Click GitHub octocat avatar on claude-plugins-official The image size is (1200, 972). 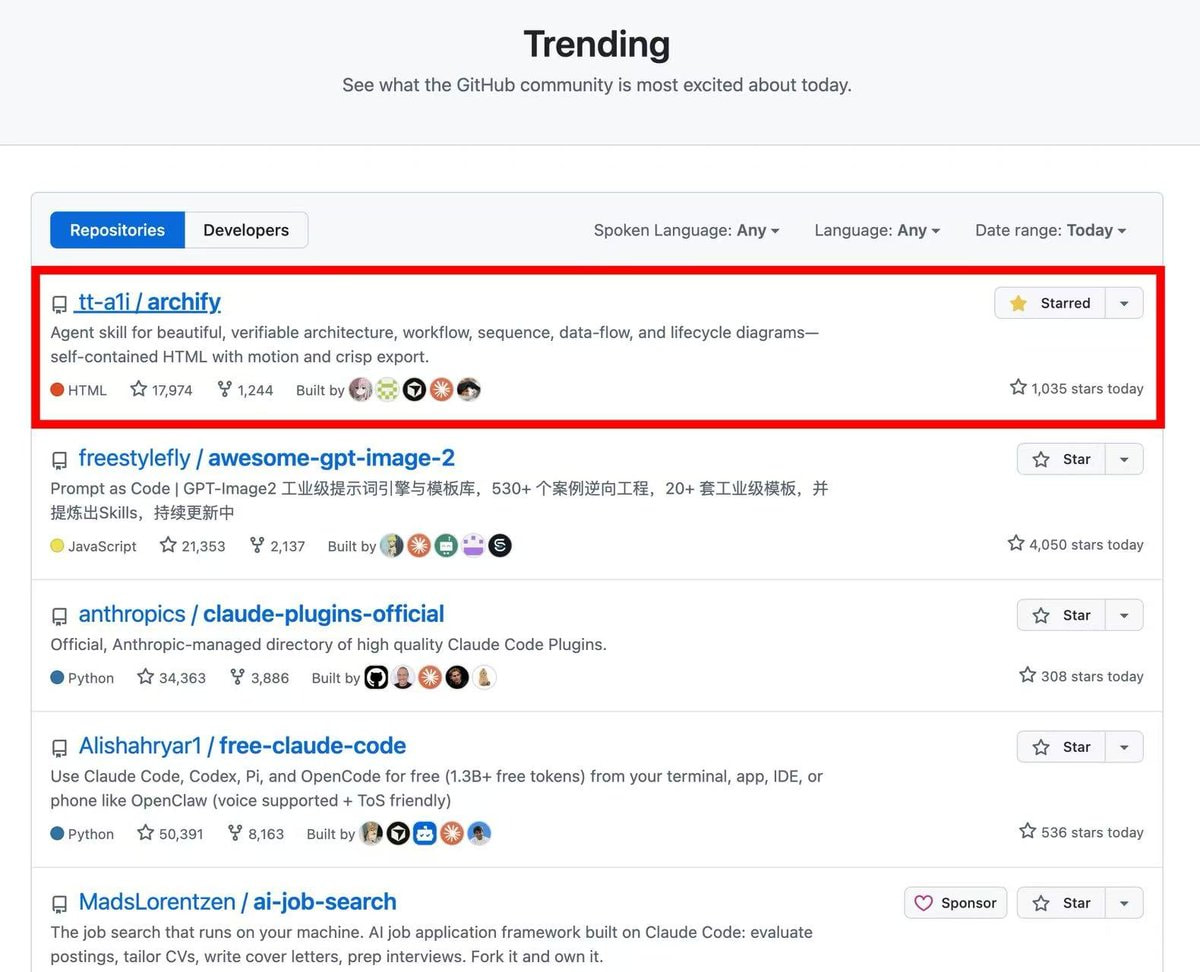[x=376, y=677]
